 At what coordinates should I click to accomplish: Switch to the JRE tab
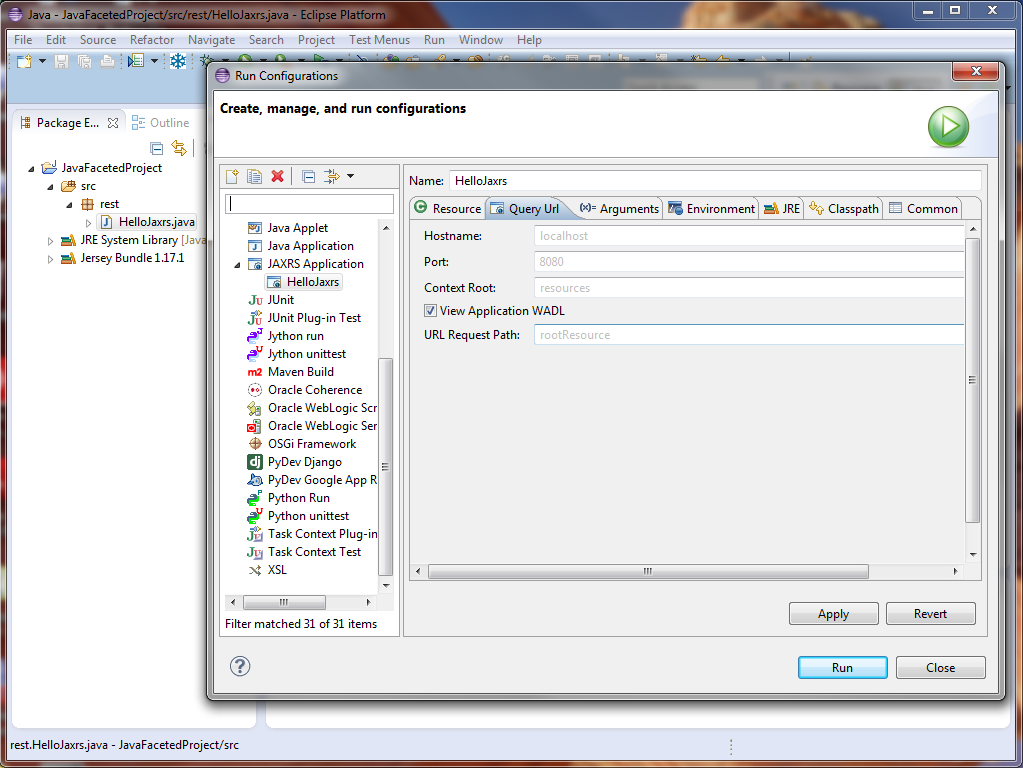click(782, 208)
